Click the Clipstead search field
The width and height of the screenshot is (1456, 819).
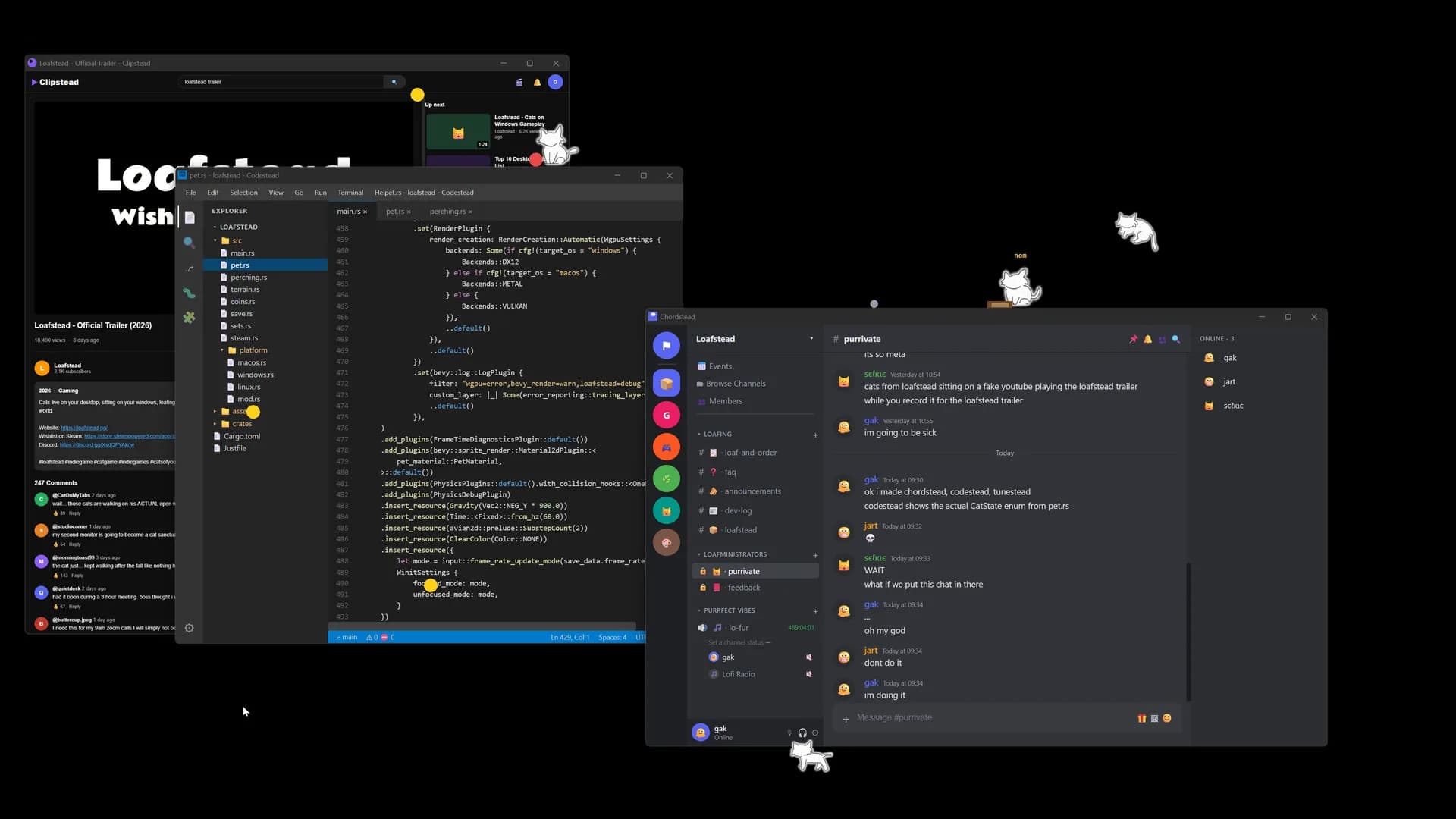282,82
